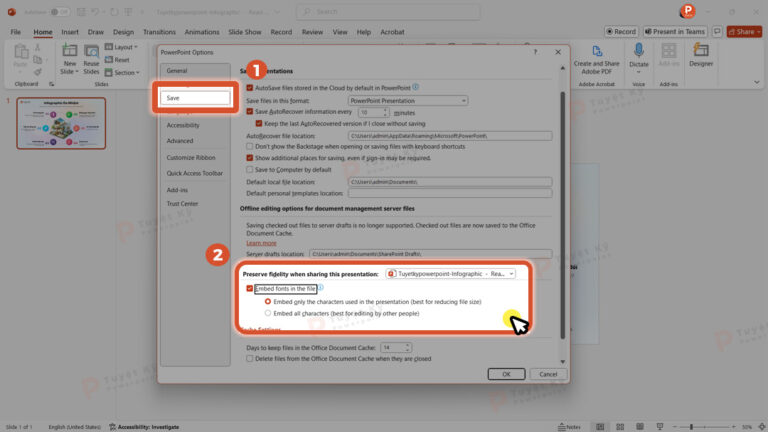Viewport: 768px width, 432px height.
Task: Adjust days to keep cache files spinner
Action: coord(408,347)
